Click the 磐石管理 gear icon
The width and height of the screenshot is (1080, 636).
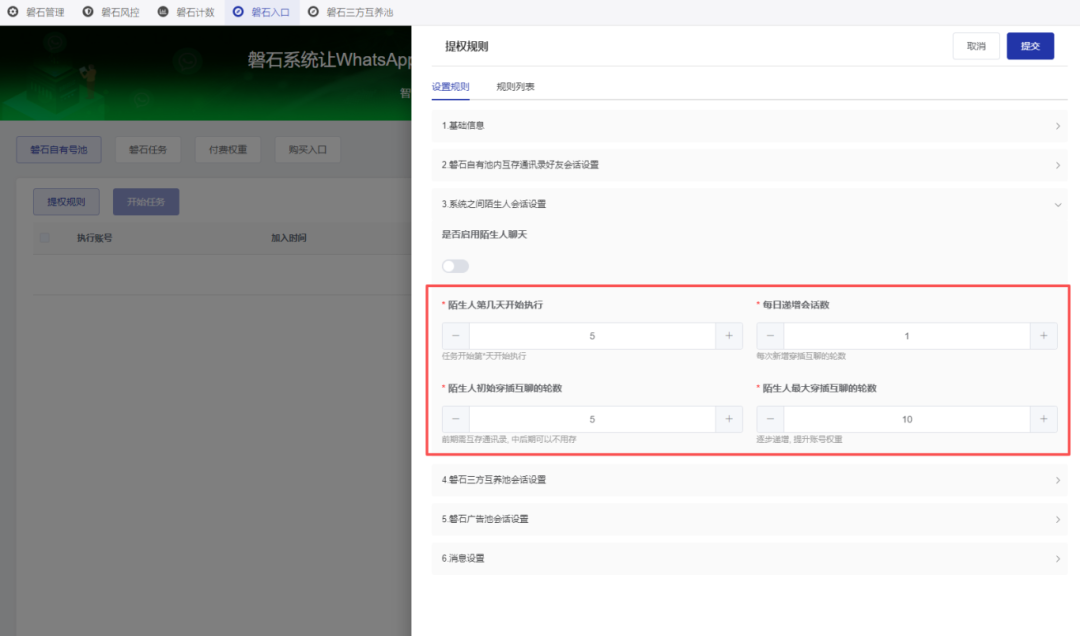[x=11, y=11]
